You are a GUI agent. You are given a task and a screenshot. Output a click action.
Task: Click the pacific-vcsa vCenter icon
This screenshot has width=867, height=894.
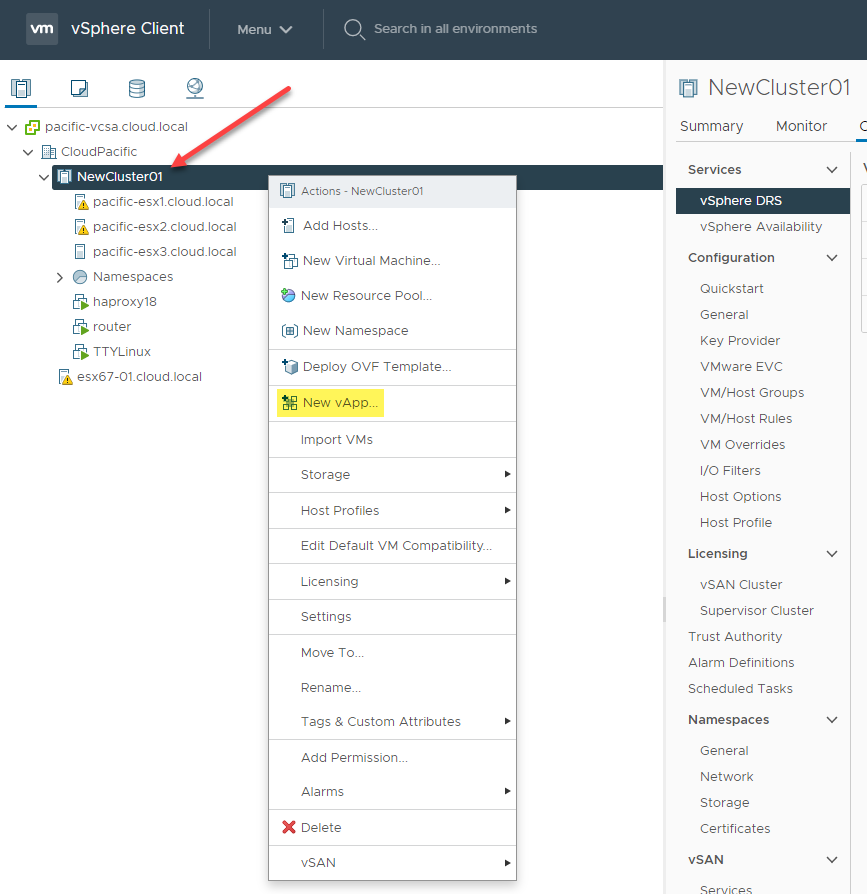coord(32,127)
